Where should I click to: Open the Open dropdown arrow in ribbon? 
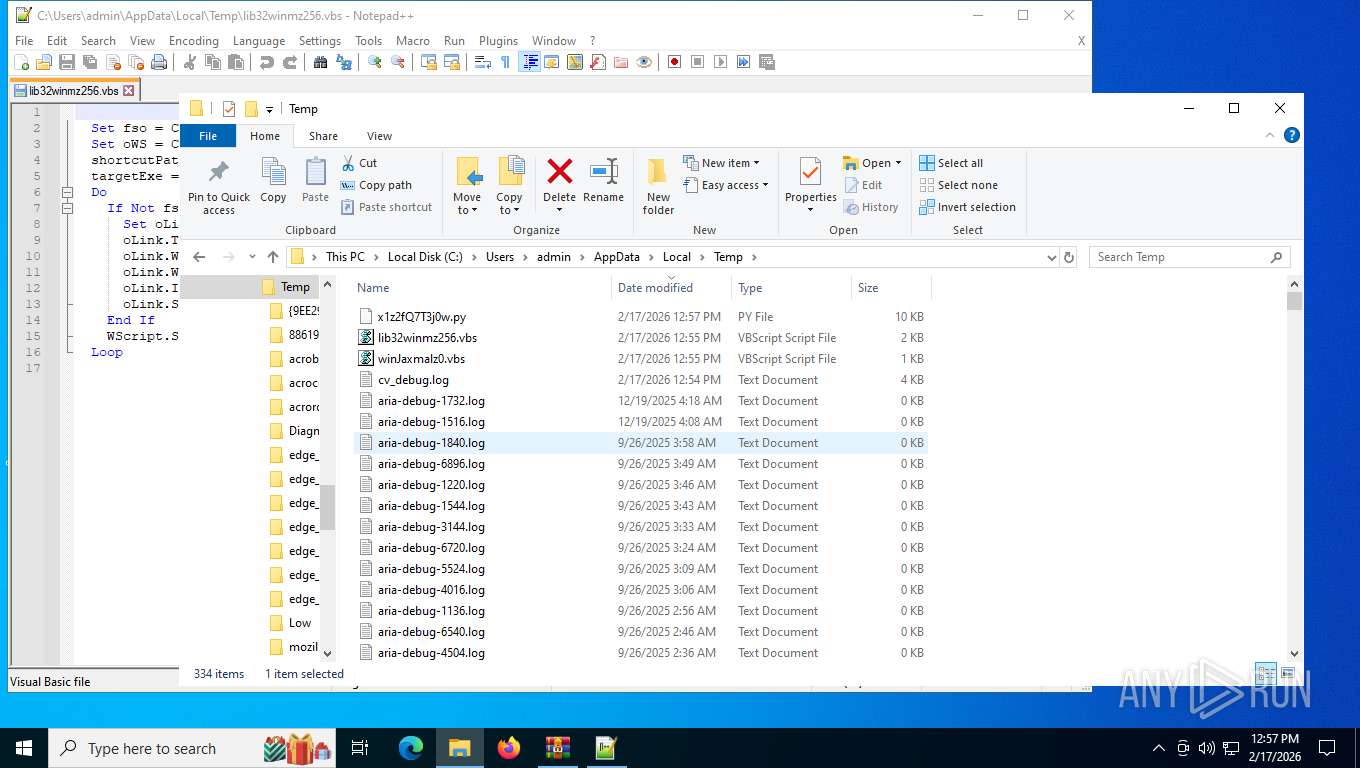point(898,163)
